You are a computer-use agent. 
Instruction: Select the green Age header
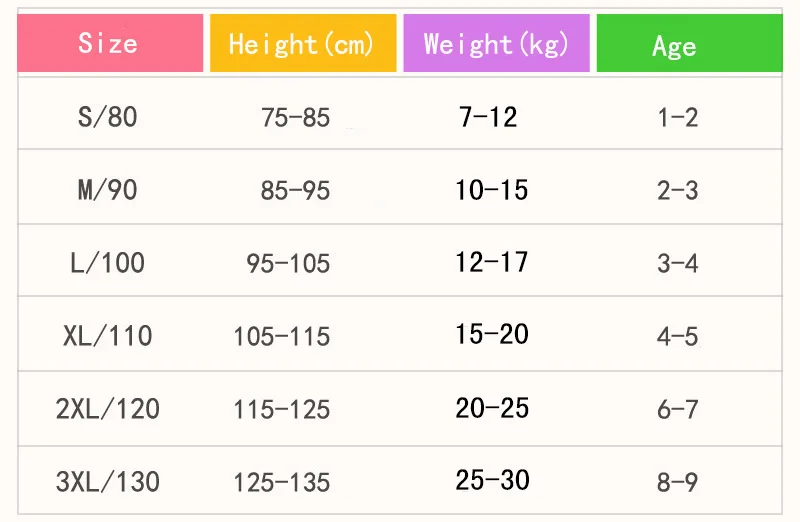pos(689,43)
